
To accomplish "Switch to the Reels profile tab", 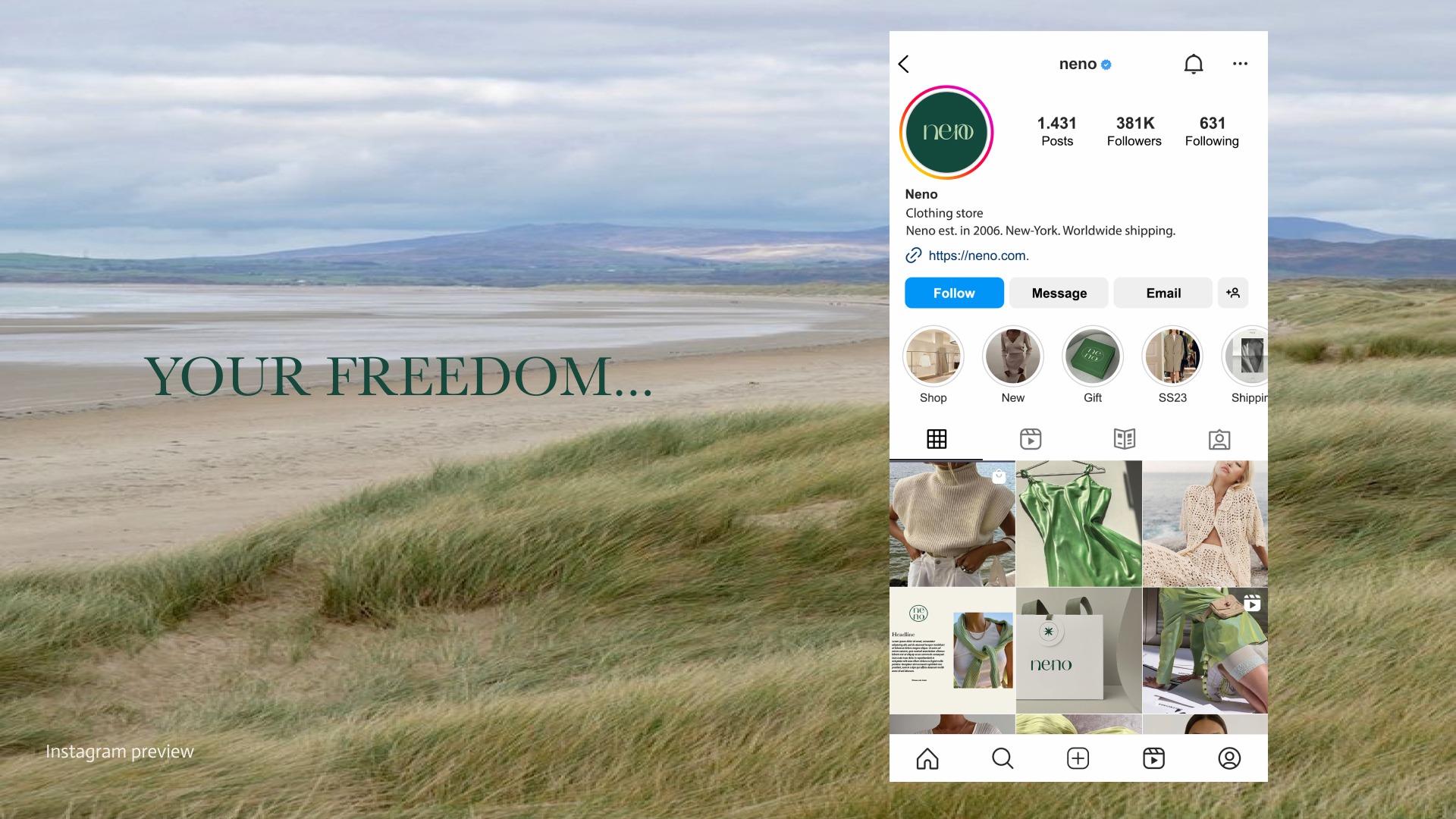I will pyautogui.click(x=1031, y=439).
